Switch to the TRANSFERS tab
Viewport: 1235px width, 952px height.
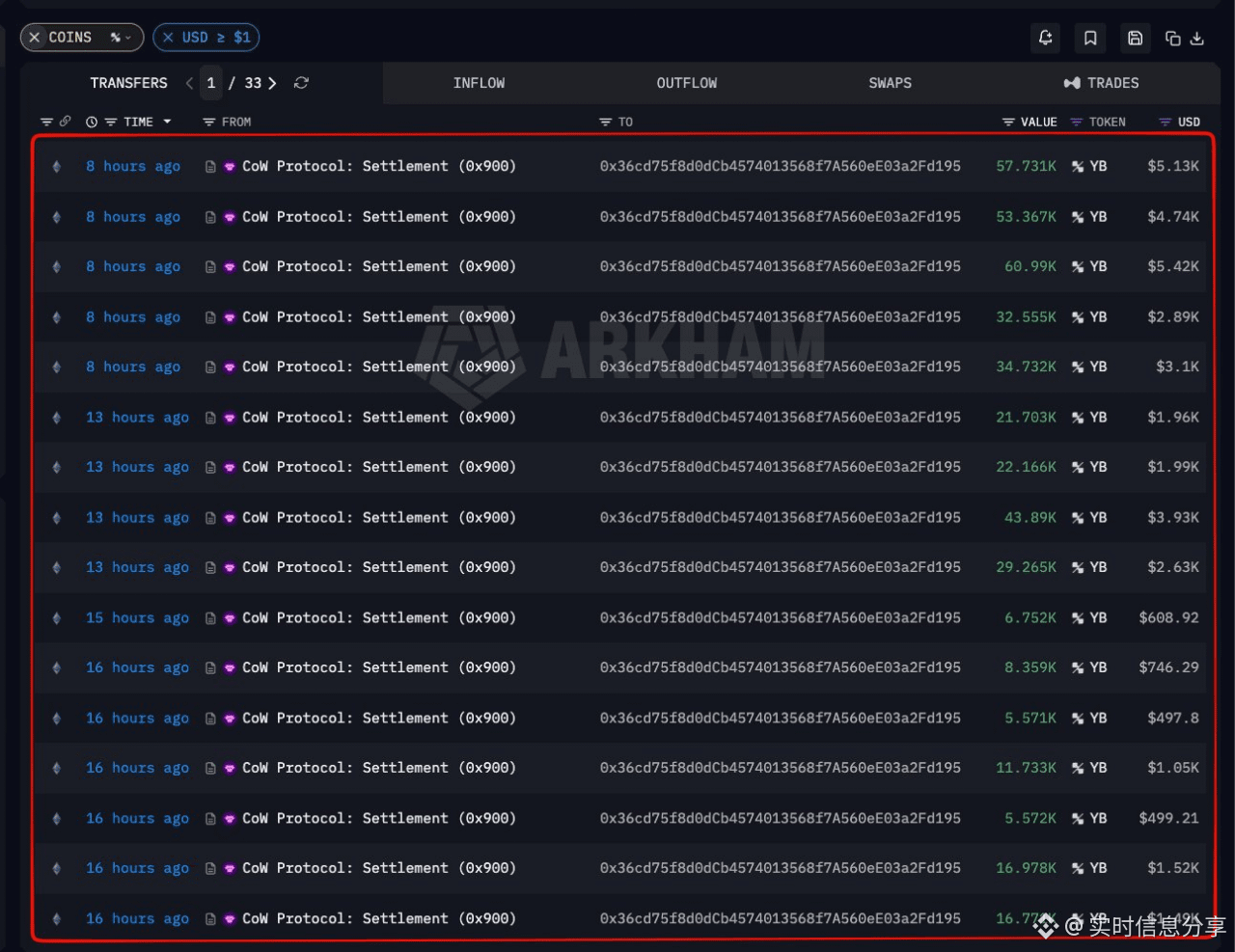(x=128, y=83)
